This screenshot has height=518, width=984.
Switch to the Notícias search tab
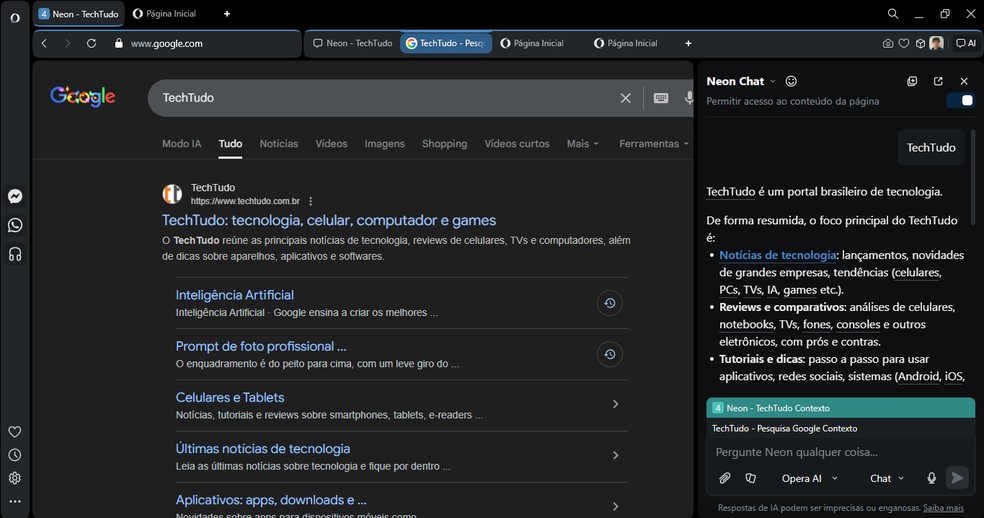(x=278, y=144)
